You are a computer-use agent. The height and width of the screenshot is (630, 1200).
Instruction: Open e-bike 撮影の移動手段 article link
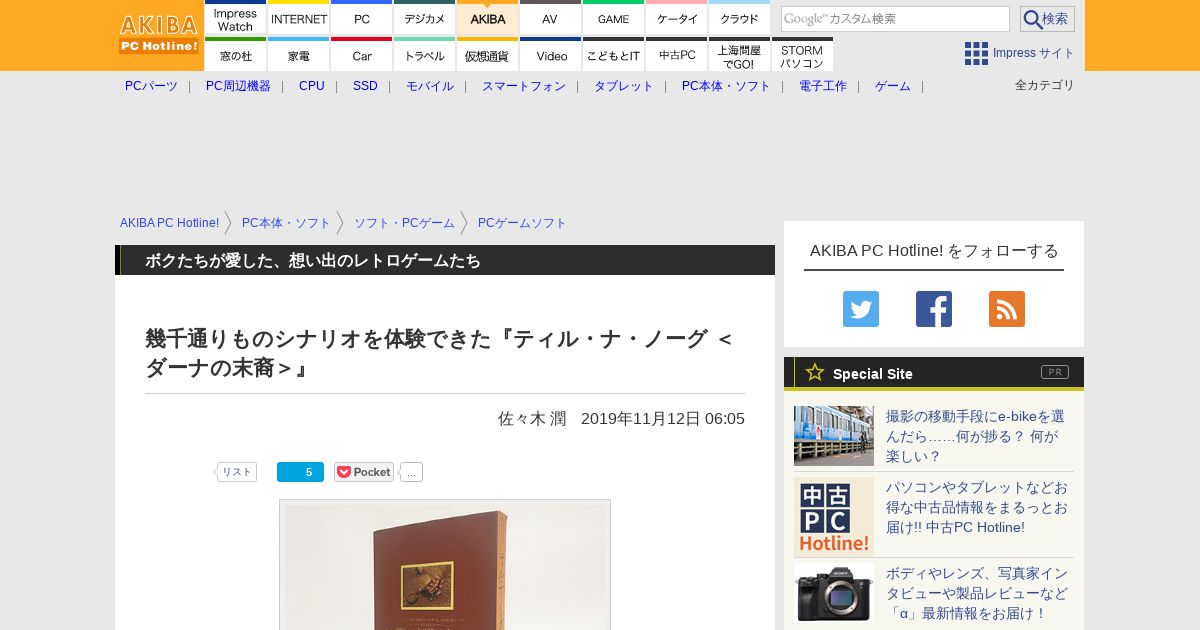coord(976,436)
